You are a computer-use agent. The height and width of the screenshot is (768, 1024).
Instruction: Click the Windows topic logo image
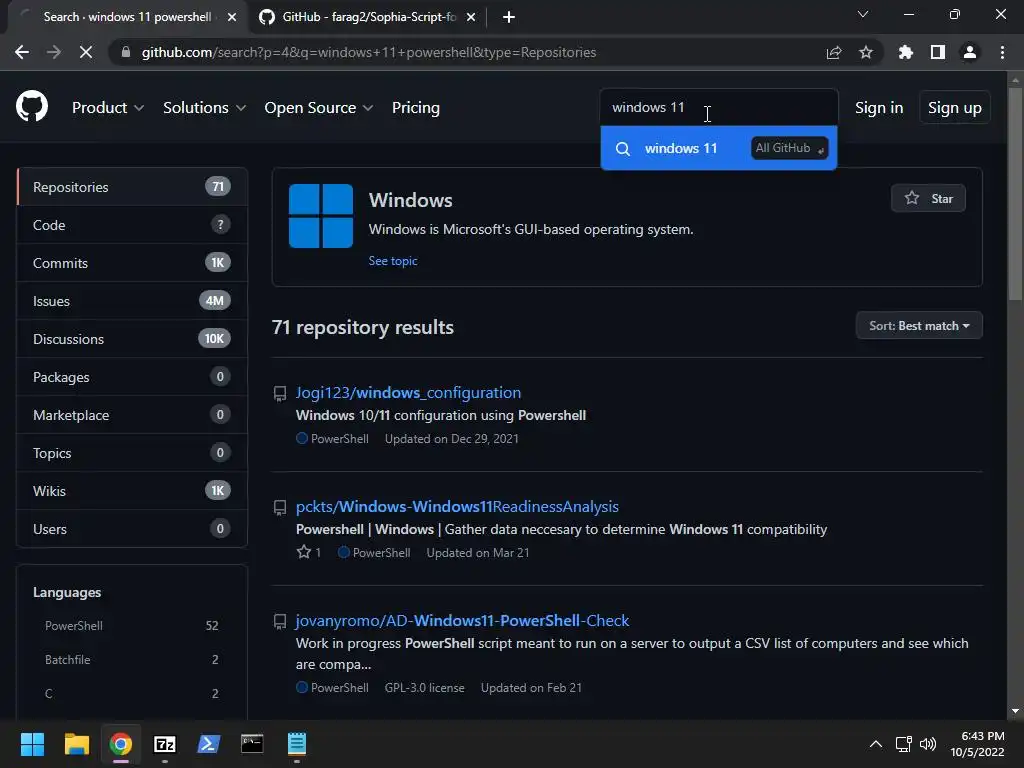pos(321,216)
